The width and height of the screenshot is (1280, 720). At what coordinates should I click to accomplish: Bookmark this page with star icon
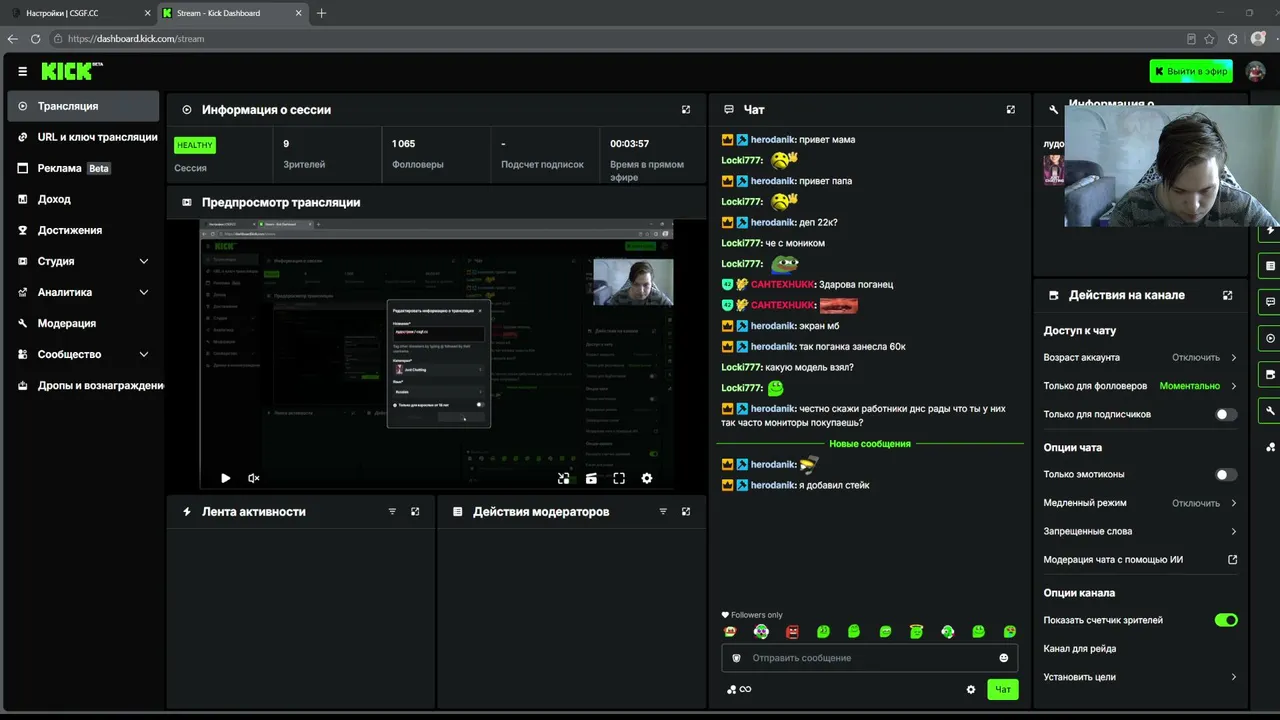(x=1209, y=39)
